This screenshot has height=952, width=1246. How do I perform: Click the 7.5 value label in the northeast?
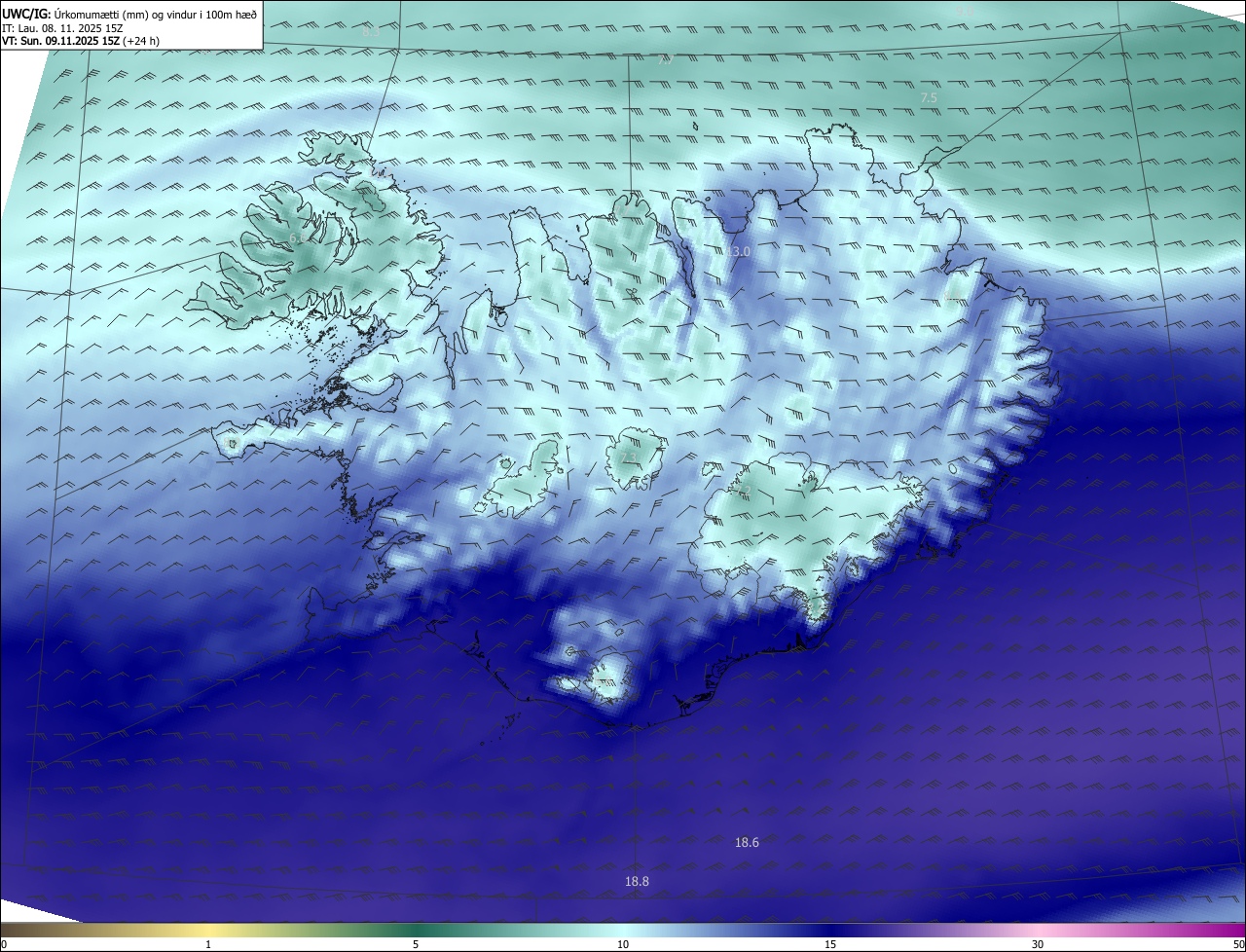tap(929, 98)
